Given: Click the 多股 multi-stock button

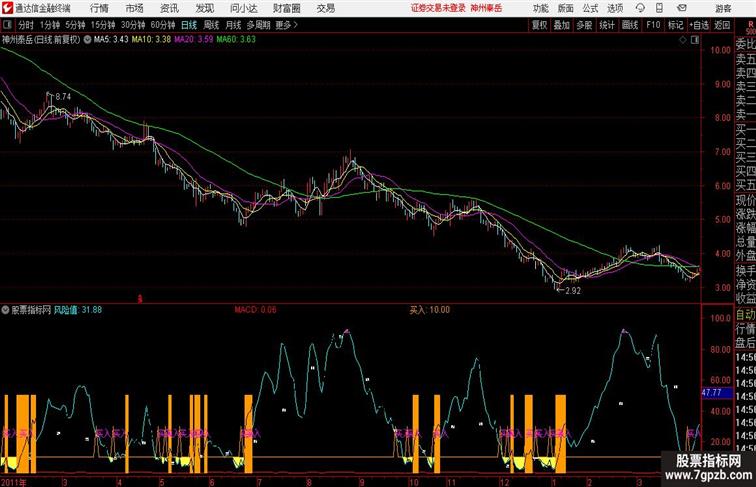Looking at the screenshot, I should (584, 25).
